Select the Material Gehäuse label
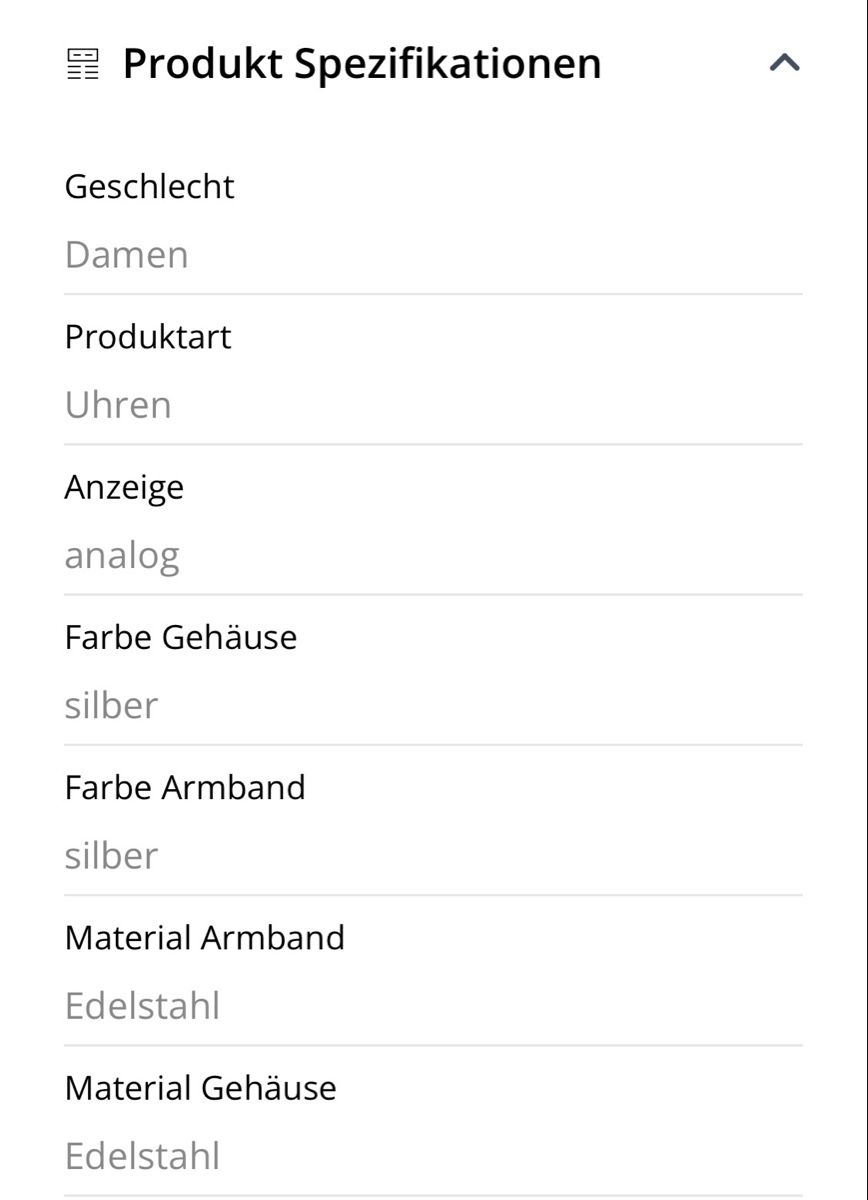868x1200 pixels. [200, 1088]
